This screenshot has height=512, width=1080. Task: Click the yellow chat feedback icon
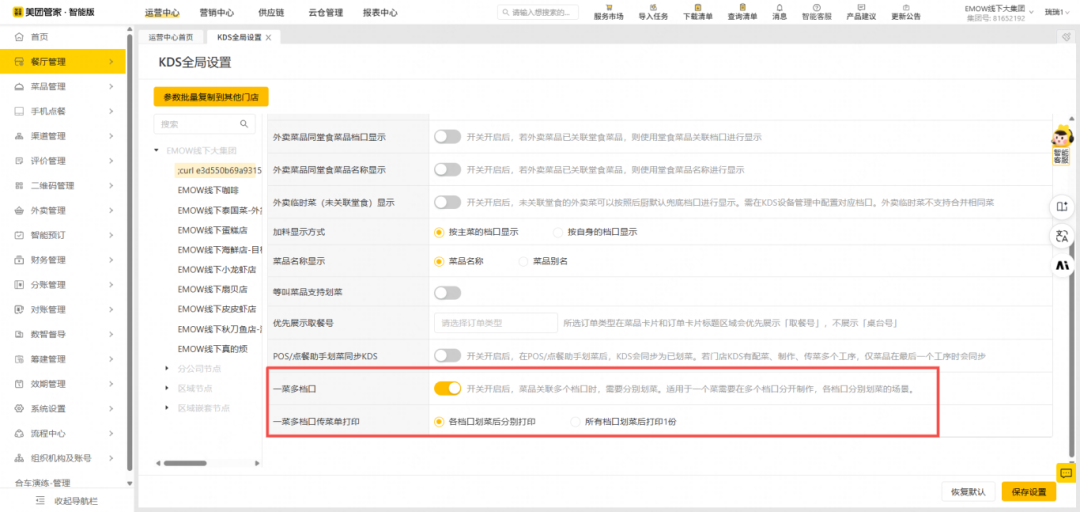(1066, 473)
